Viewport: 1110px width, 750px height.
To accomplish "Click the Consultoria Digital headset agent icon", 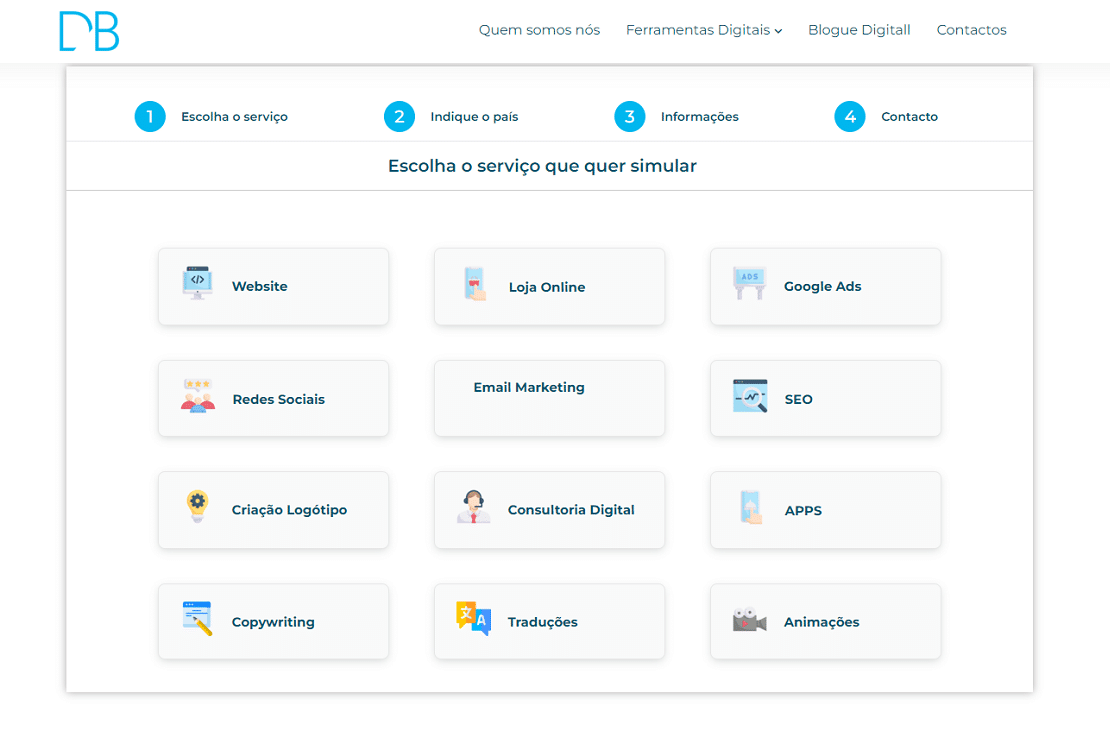I will pyautogui.click(x=473, y=507).
